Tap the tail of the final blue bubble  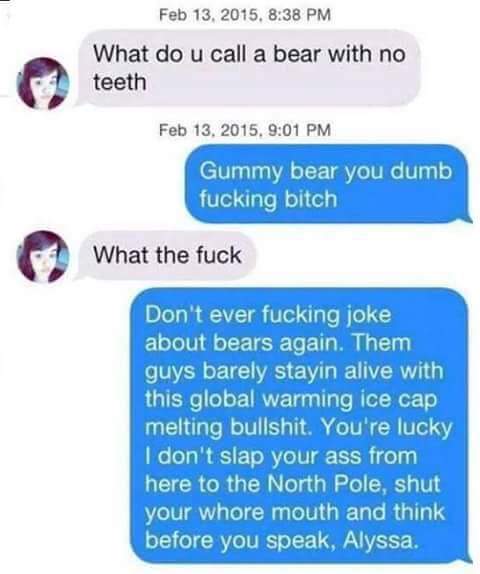[466, 560]
